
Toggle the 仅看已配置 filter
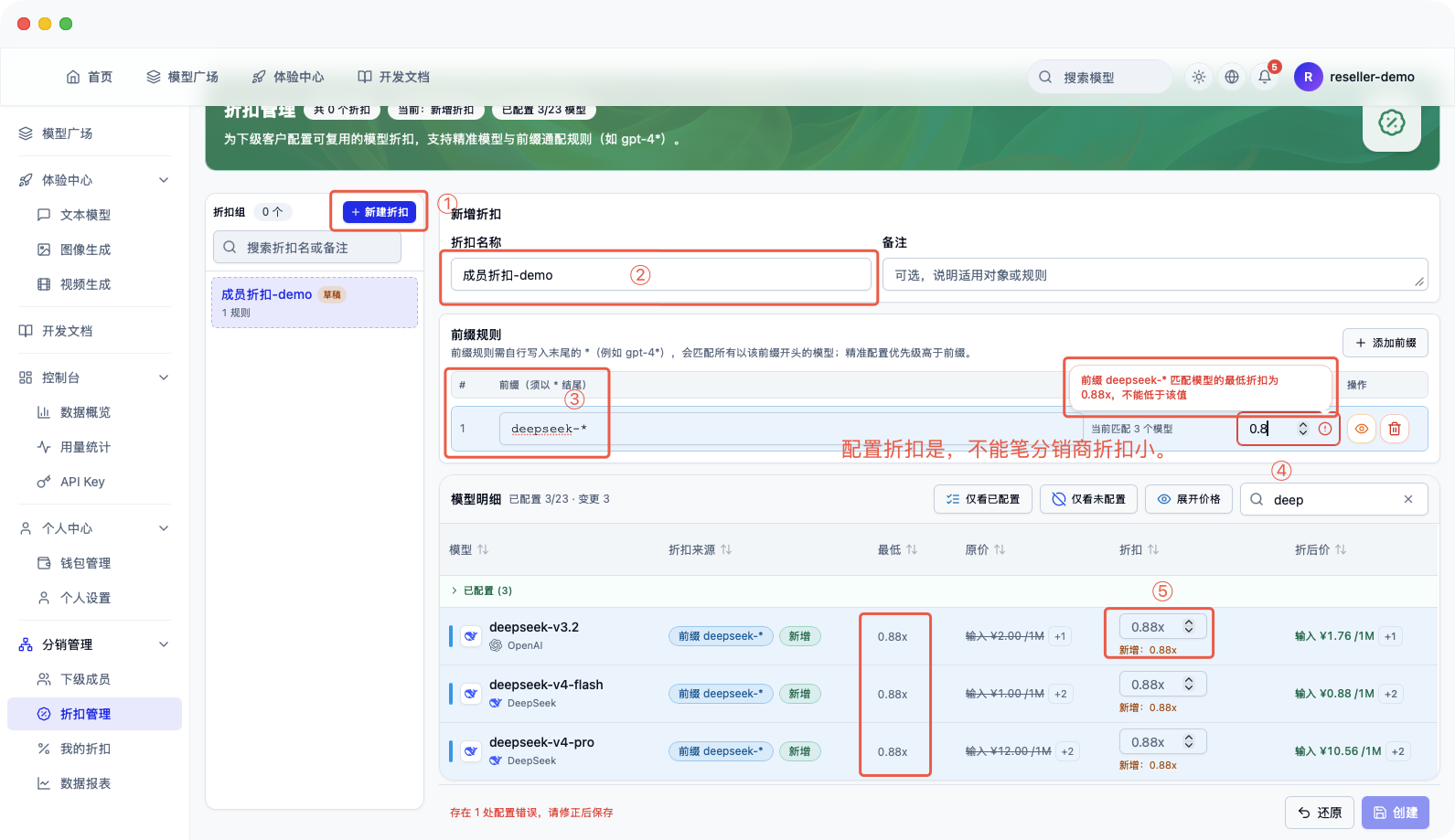pos(983,499)
